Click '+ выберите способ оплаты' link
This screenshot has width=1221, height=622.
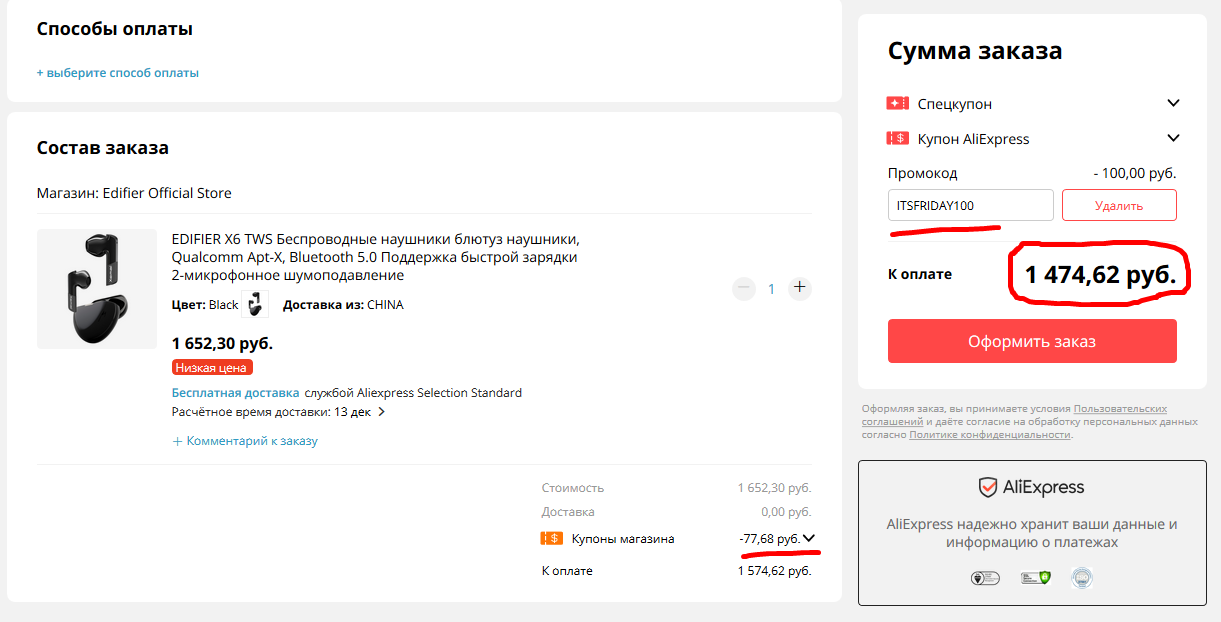(118, 73)
